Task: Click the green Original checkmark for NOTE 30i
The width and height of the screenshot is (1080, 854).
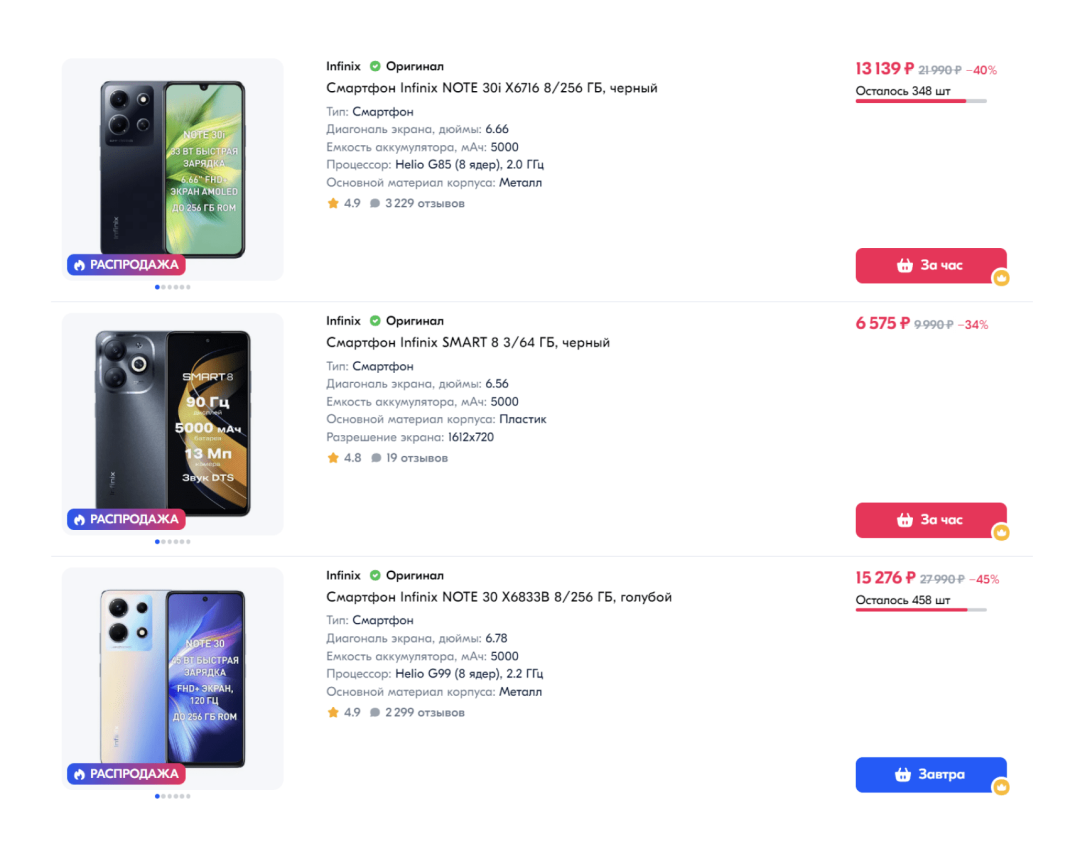Action: pos(375,67)
